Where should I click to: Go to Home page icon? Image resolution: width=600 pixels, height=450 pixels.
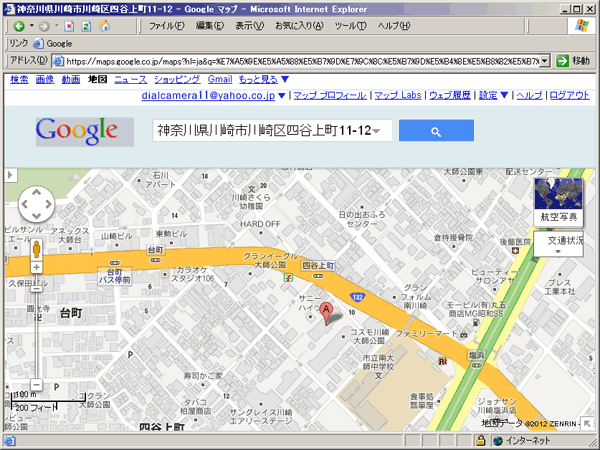104,26
